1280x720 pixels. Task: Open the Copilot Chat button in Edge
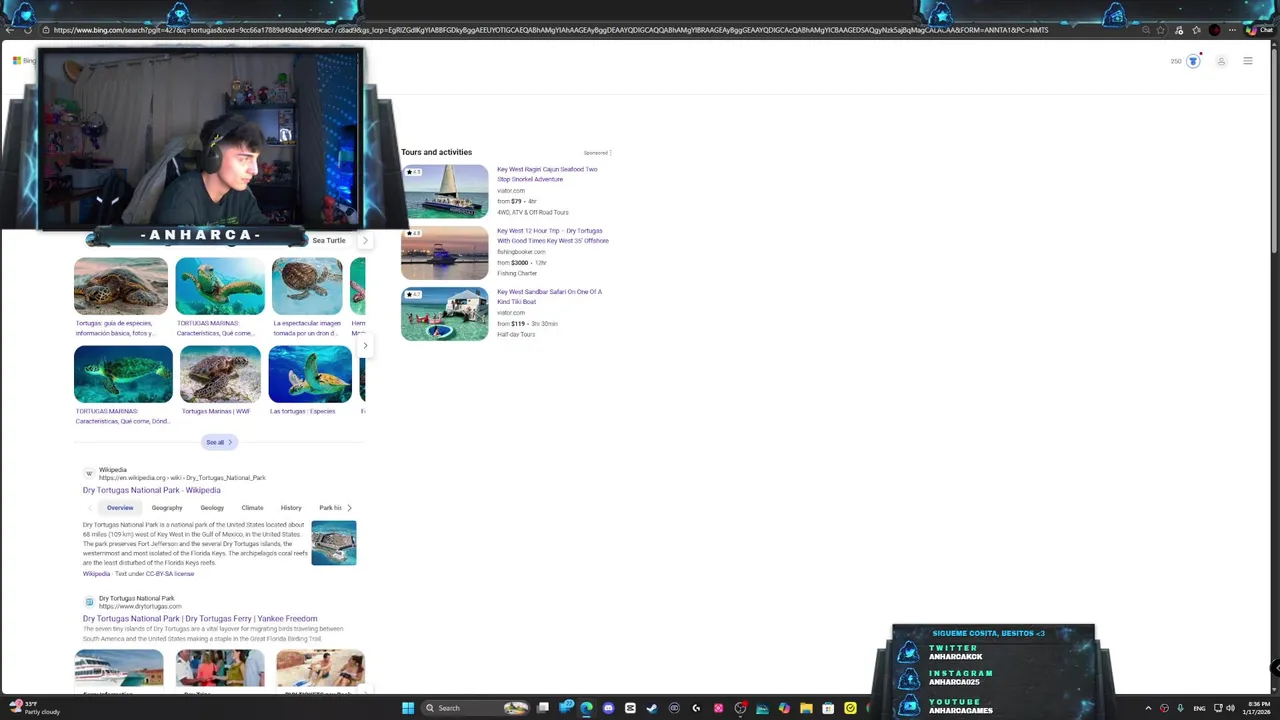tap(1258, 30)
